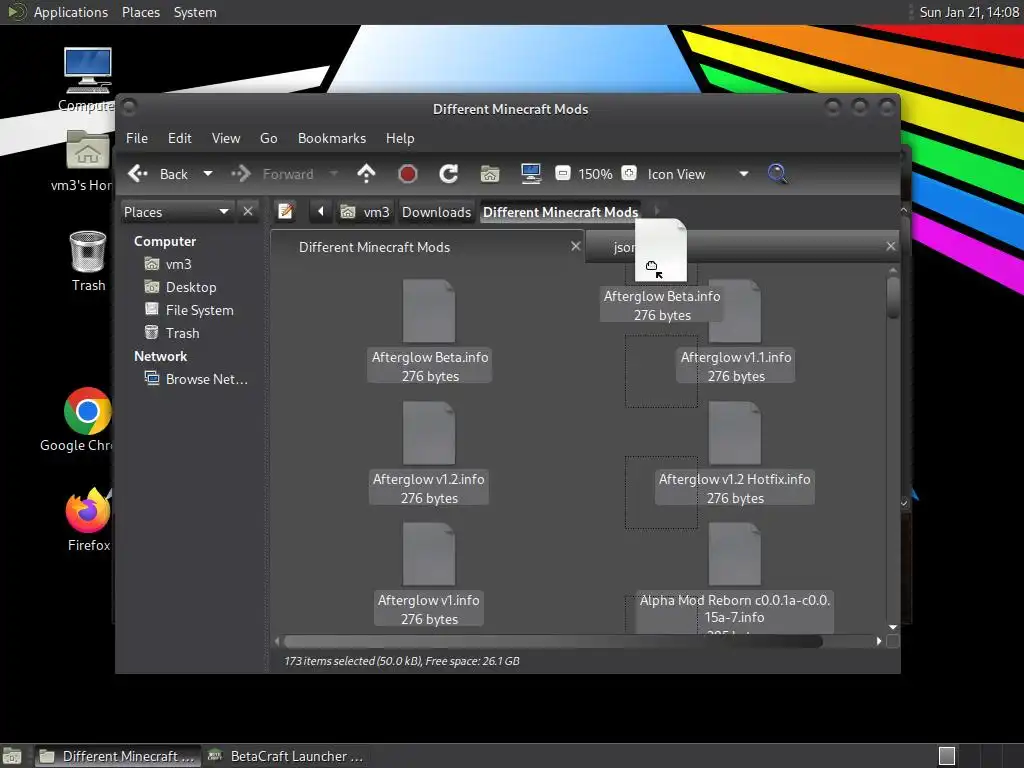Open the Home folder toolbar icon
Viewport: 1024px width, 768px height.
pos(490,174)
